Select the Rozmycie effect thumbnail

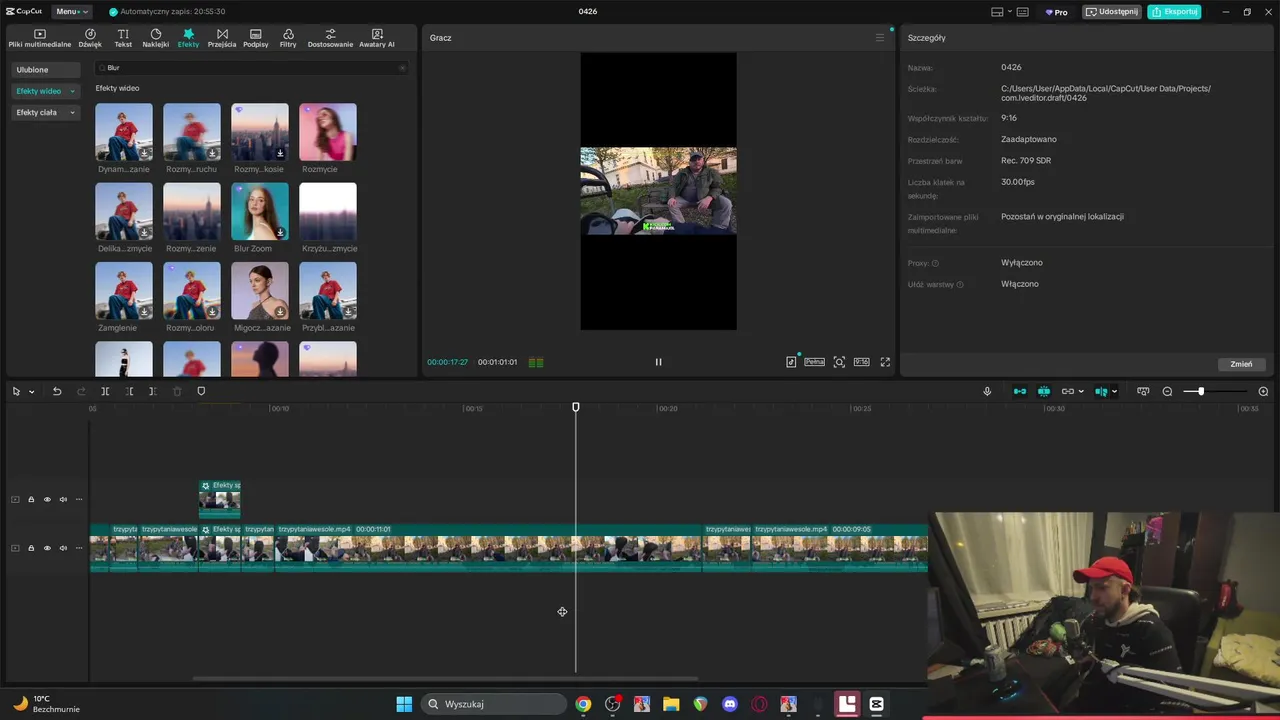click(x=328, y=132)
